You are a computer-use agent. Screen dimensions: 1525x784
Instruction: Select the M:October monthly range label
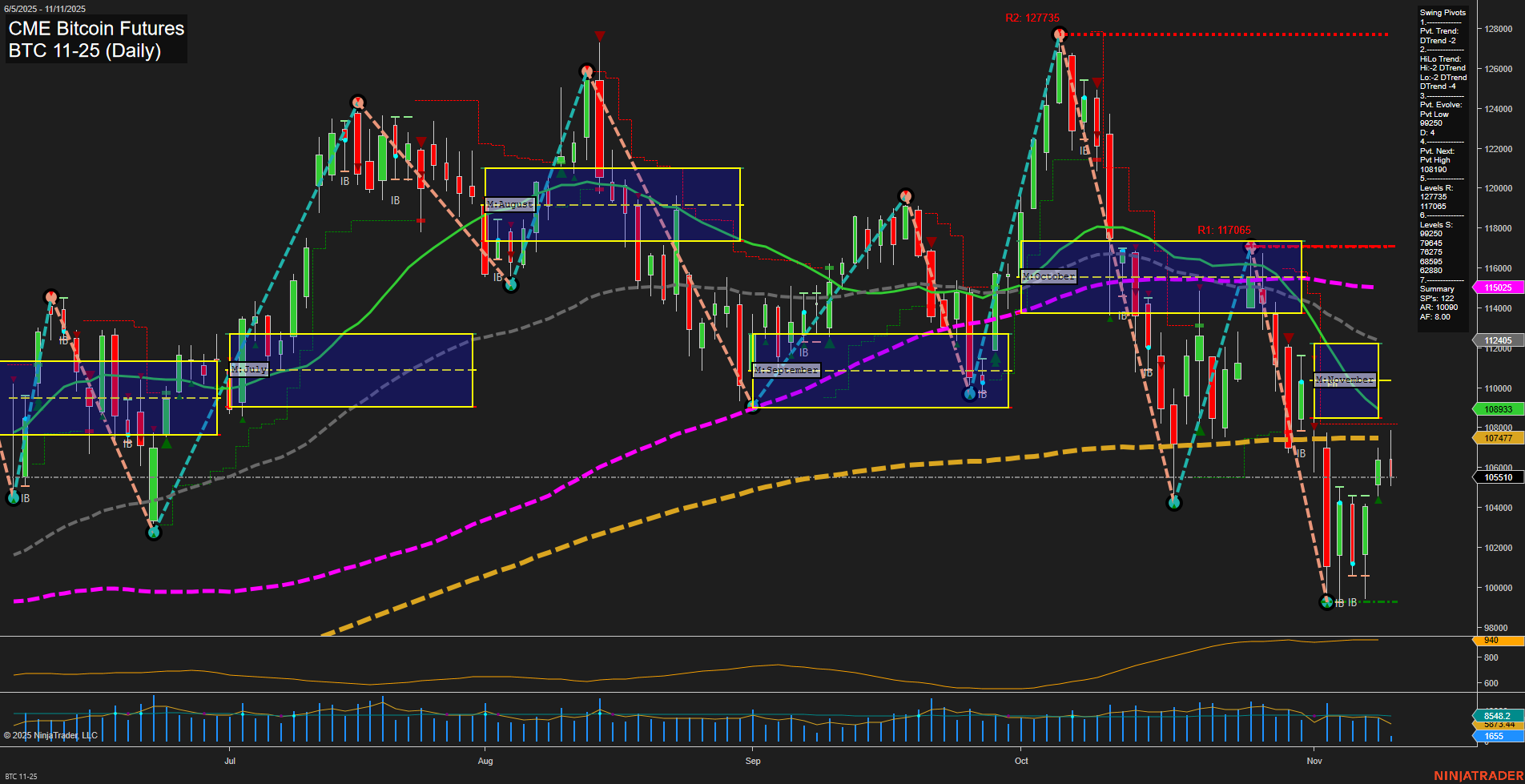point(1048,276)
